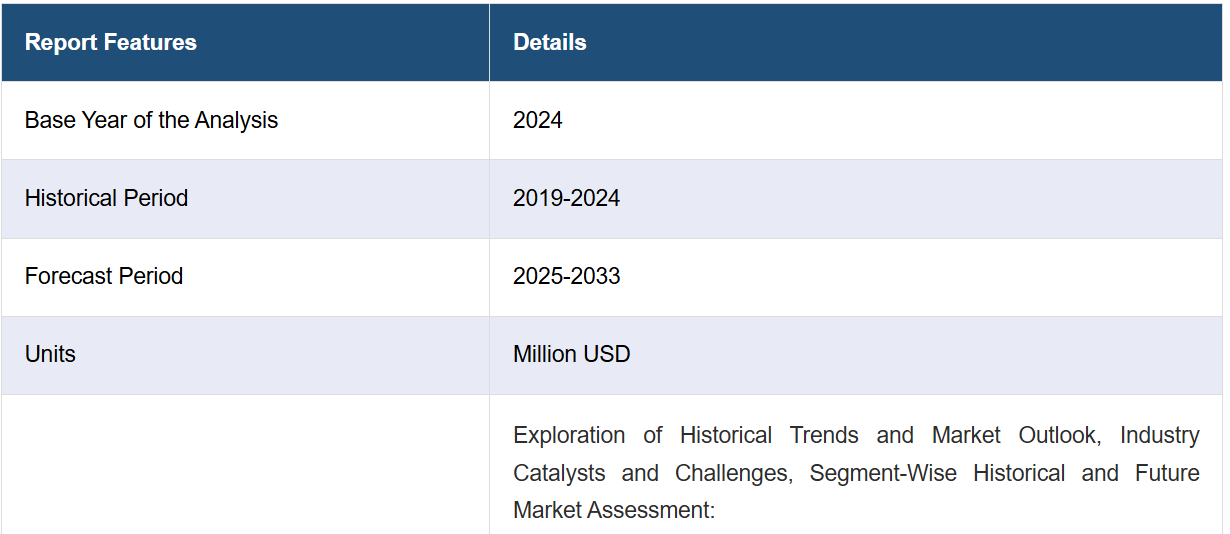Click the Exploration of Historical Trends paragraph
Screen dimensions: 1230x534
click(856, 473)
